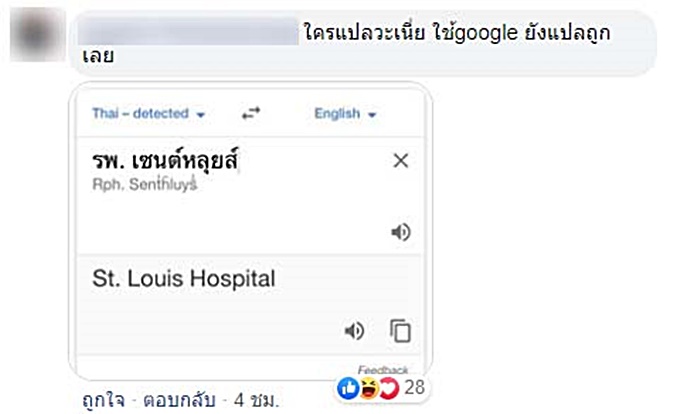Expand the English target language dropdown
The image size is (700, 414).
[x=345, y=114]
